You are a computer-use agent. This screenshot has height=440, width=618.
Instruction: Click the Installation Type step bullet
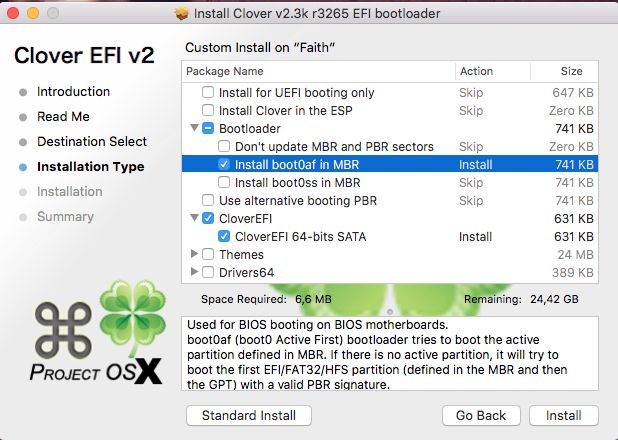(x=23, y=167)
